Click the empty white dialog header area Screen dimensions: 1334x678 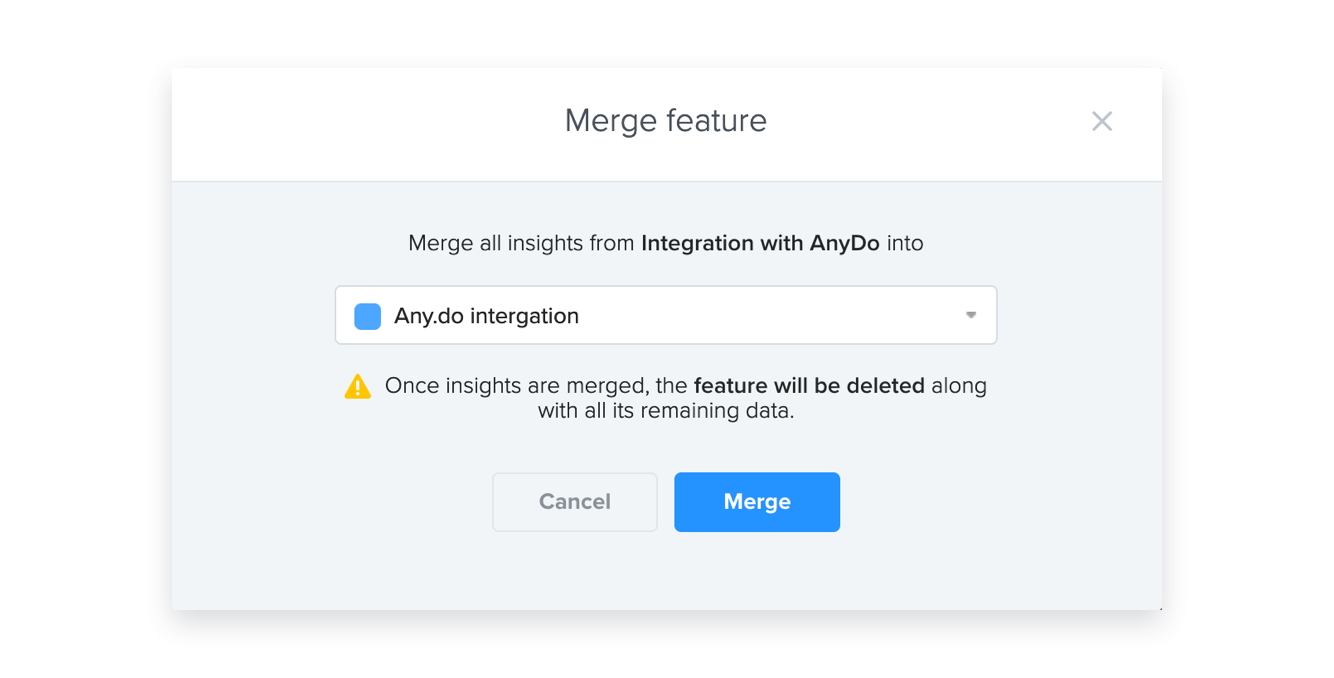pos(350,124)
